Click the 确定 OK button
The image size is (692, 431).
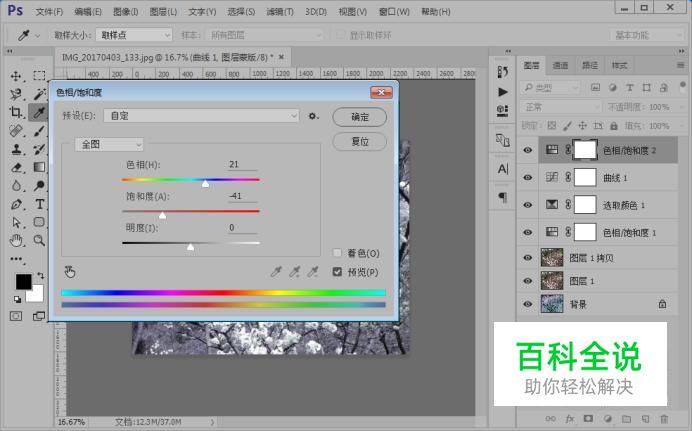(360, 117)
